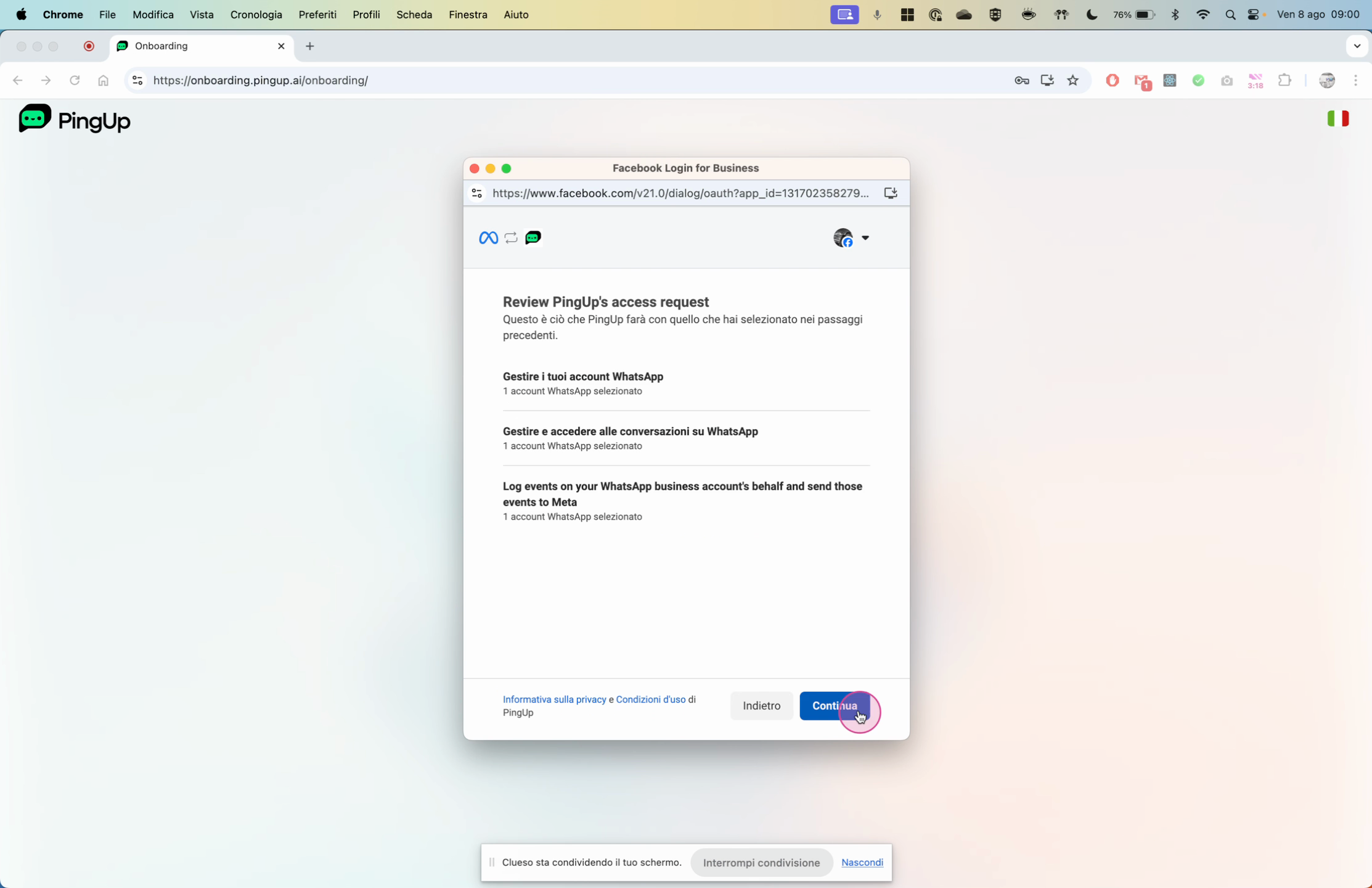Reload the page
Image resolution: width=1372 pixels, height=888 pixels.
coord(75,81)
